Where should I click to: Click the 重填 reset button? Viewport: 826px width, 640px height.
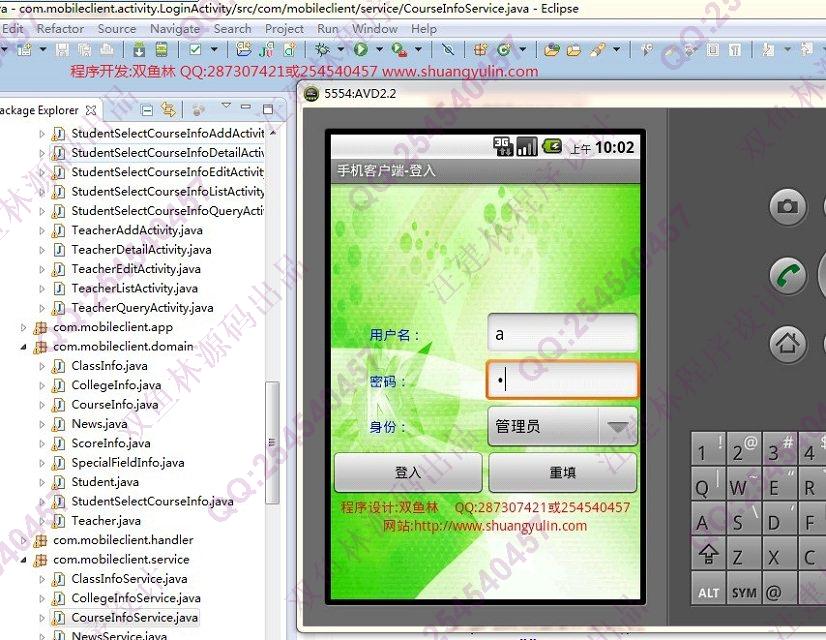(x=562, y=473)
